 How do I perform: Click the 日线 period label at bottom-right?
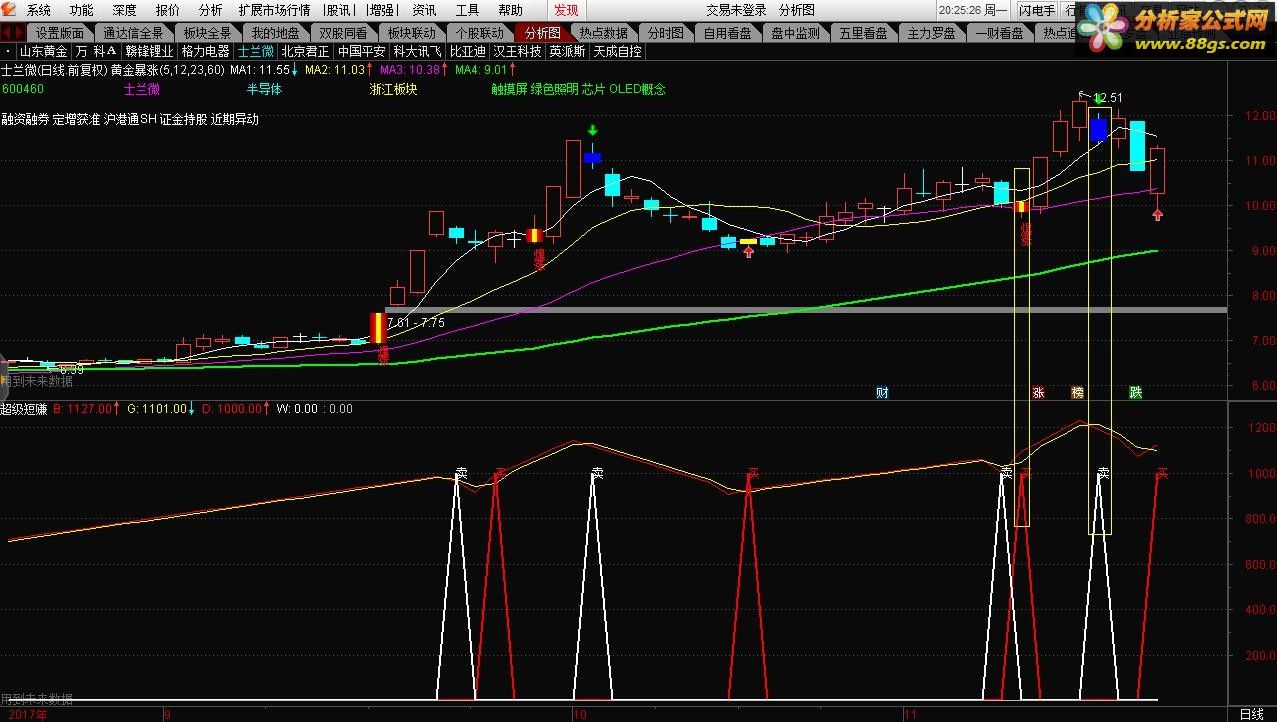(x=1251, y=714)
